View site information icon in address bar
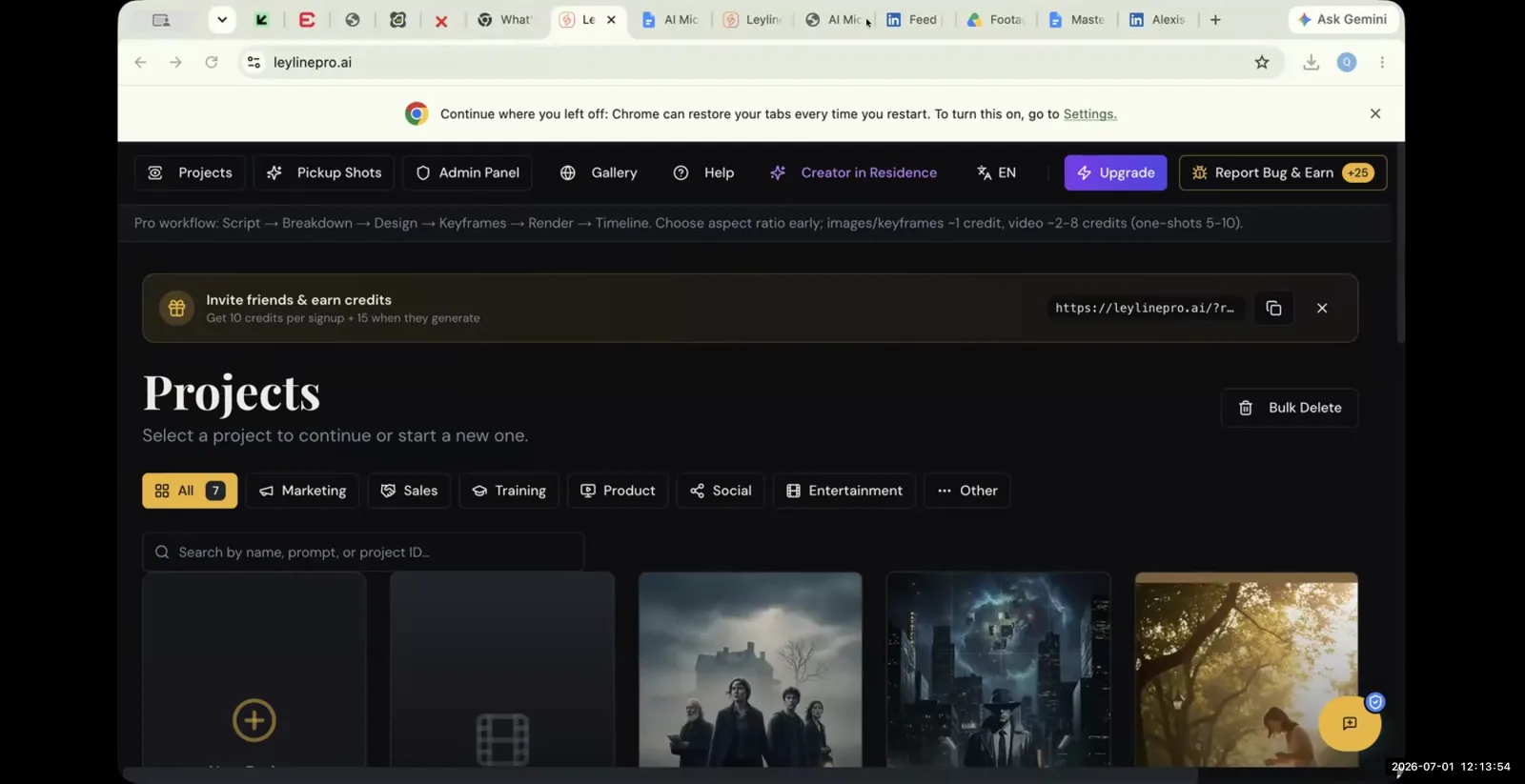The image size is (1525, 784). tap(254, 62)
